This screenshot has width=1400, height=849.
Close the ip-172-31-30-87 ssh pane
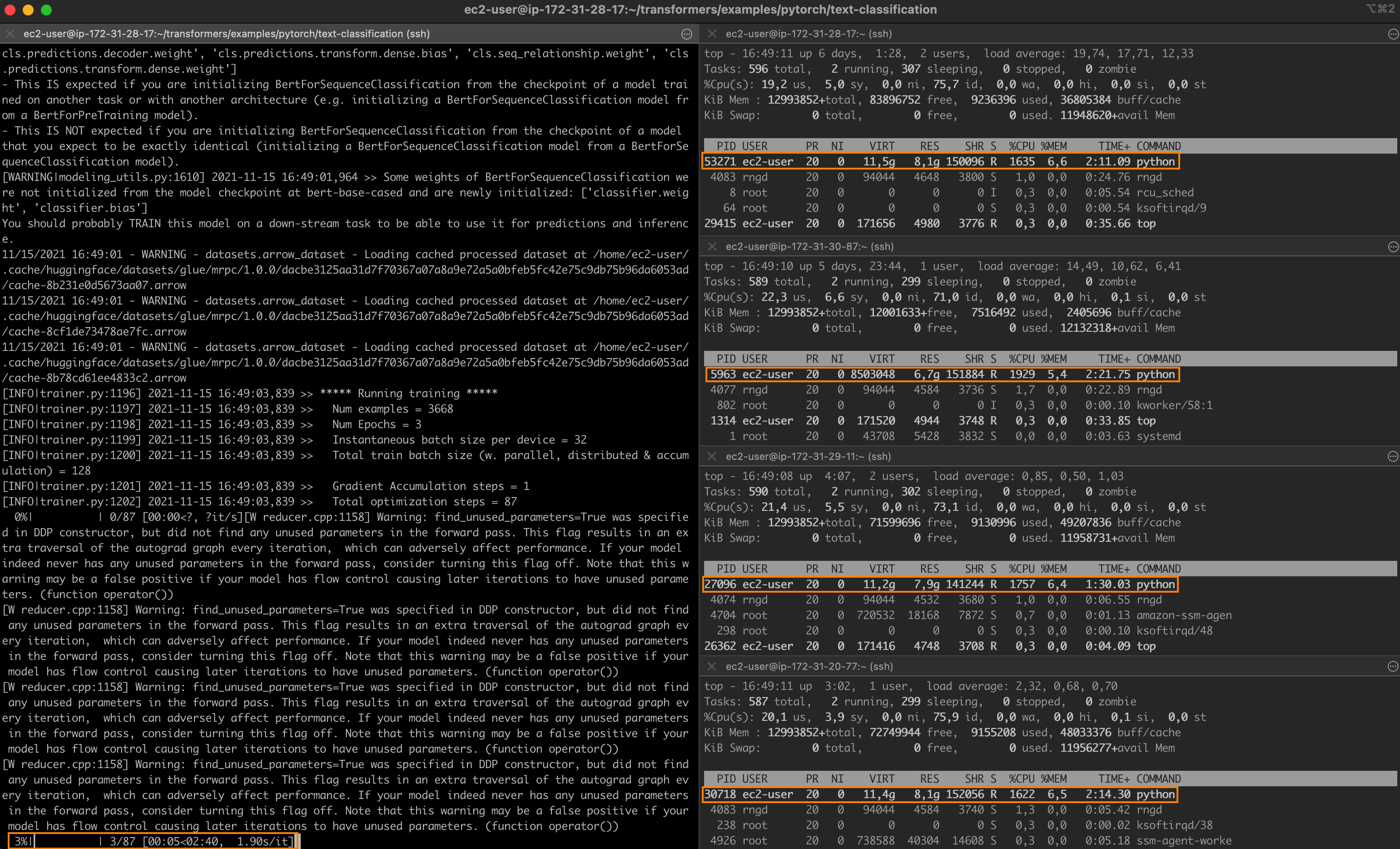(712, 247)
